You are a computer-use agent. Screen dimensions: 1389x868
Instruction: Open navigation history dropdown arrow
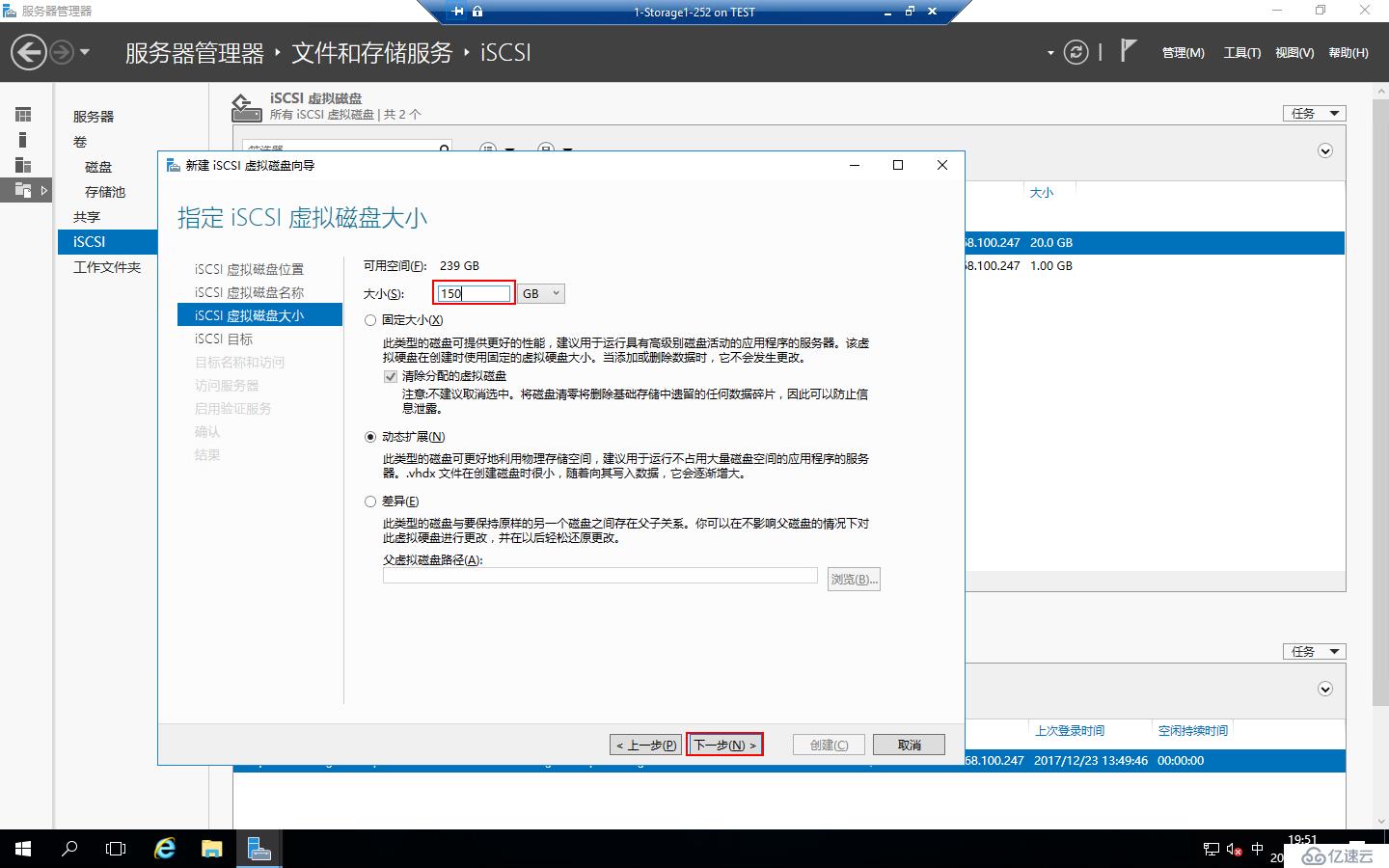pyautogui.click(x=85, y=52)
